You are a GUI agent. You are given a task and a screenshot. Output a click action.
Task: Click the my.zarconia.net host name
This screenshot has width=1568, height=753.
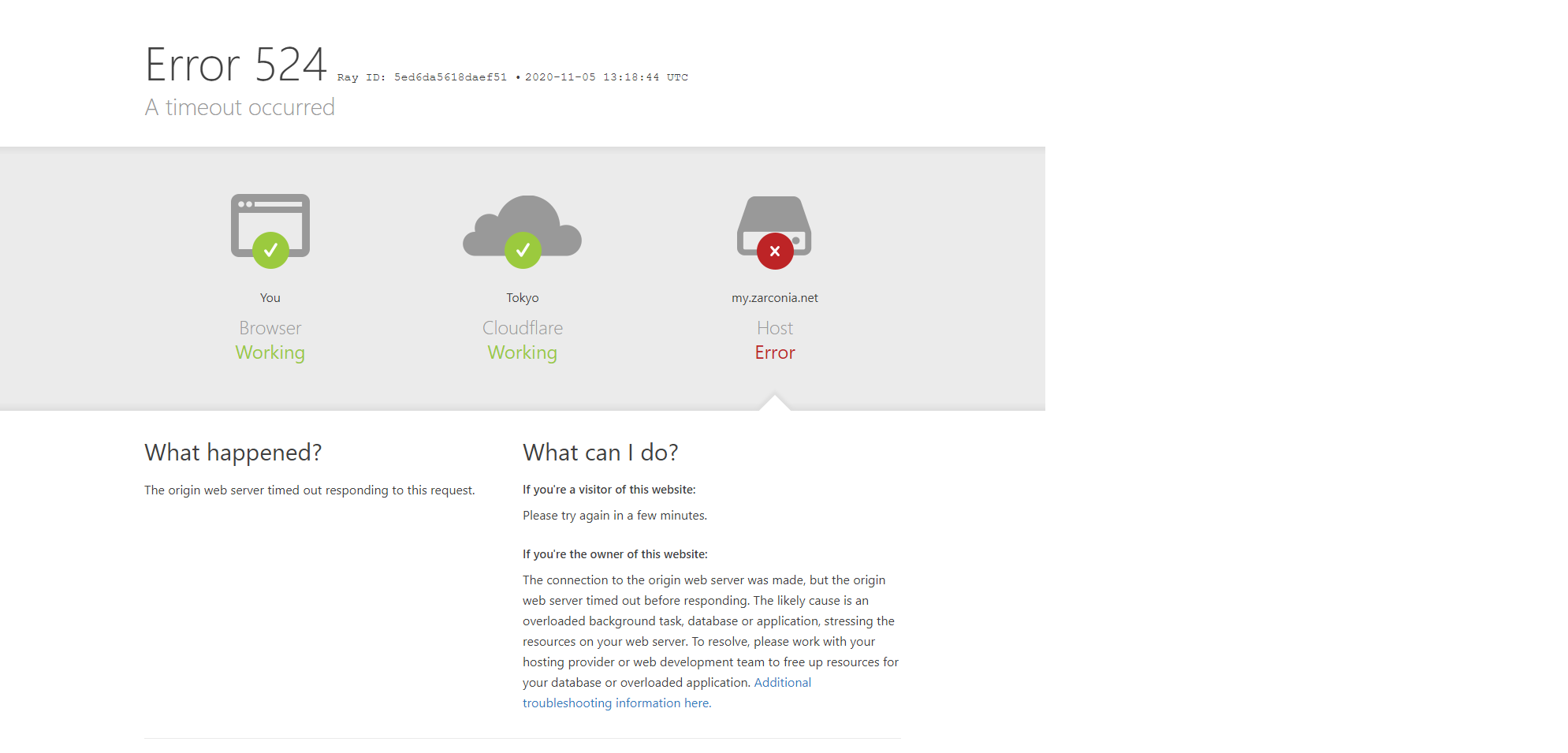775,298
